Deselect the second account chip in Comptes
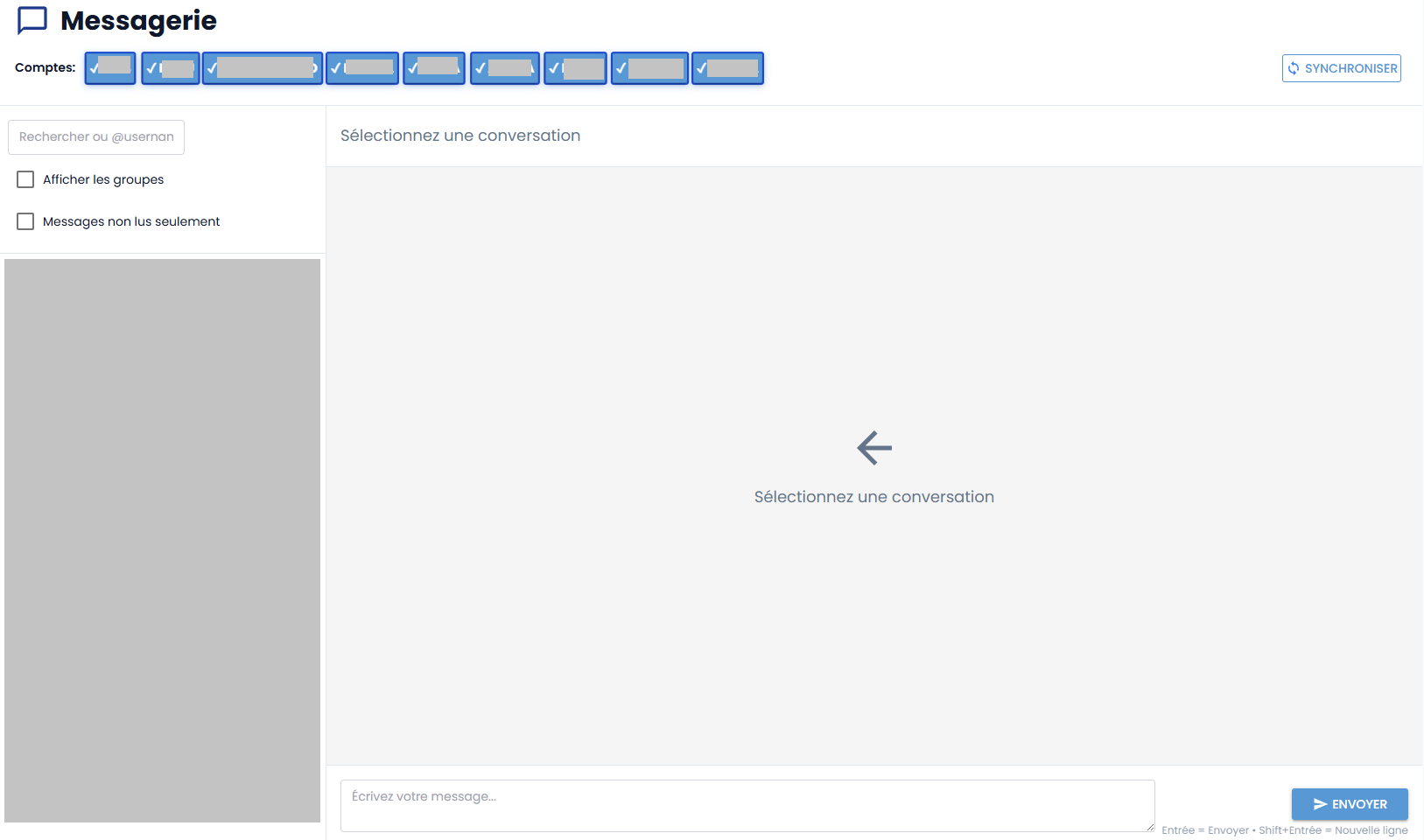1424x840 pixels. 171,68
